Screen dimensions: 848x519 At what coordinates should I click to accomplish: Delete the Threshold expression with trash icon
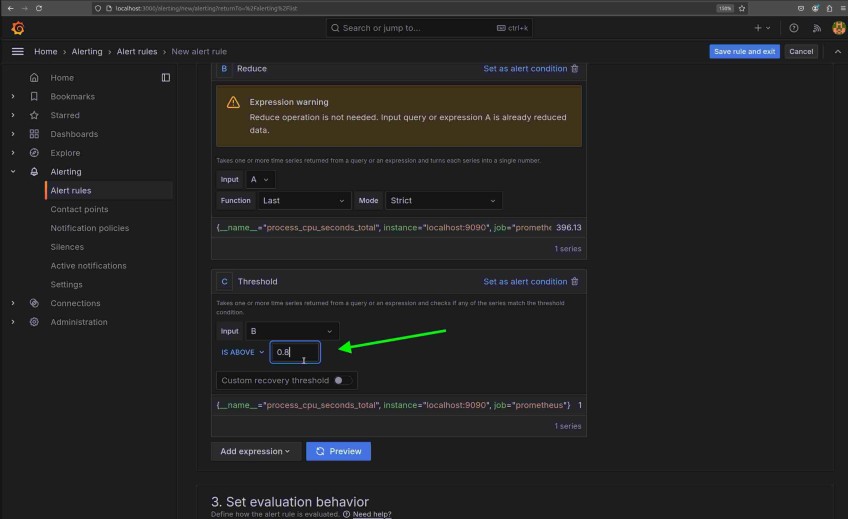pyautogui.click(x=574, y=282)
